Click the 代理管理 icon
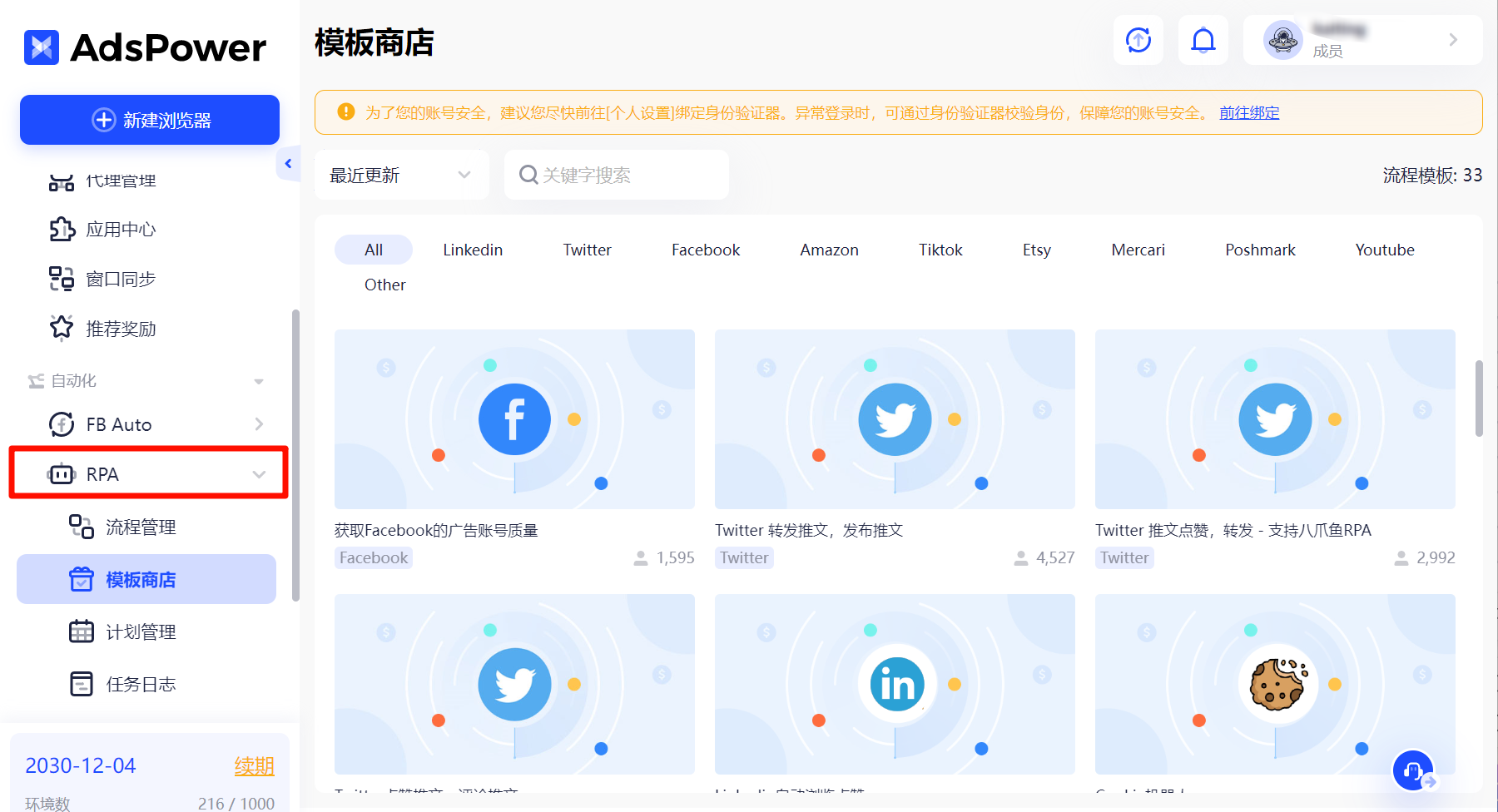This screenshot has height=812, width=1498. point(62,182)
